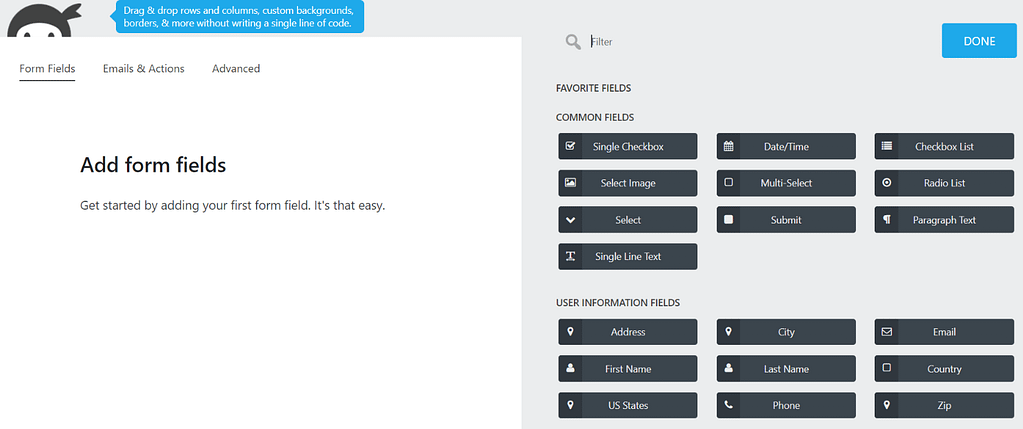Viewport: 1023px width, 429px height.
Task: Click the Address map pin icon
Action: [570, 332]
